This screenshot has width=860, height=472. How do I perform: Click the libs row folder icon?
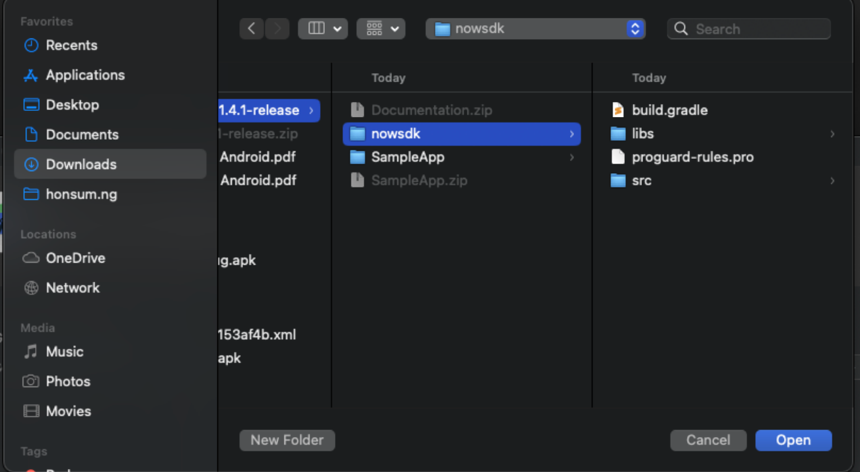[x=618, y=134]
